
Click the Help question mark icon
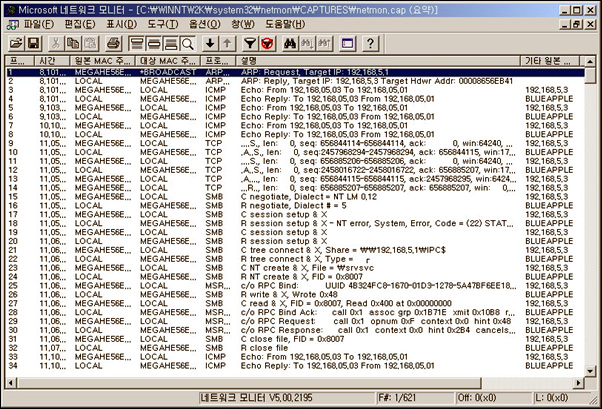coord(370,43)
